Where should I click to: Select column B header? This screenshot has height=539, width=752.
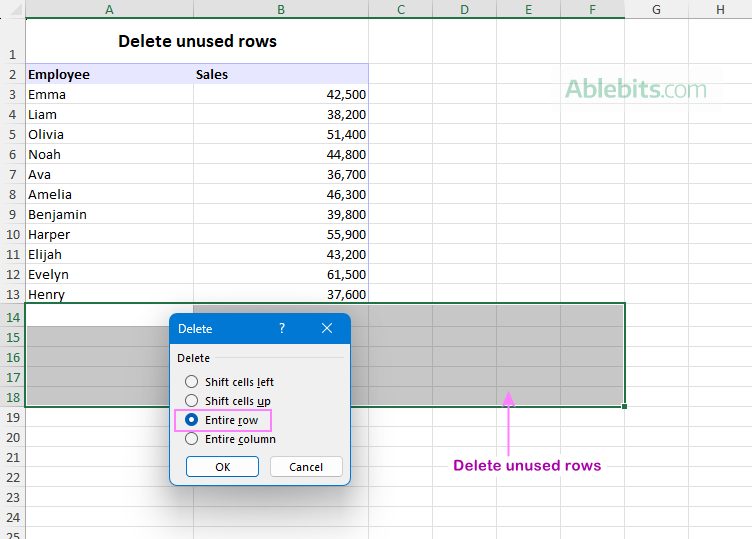(281, 9)
